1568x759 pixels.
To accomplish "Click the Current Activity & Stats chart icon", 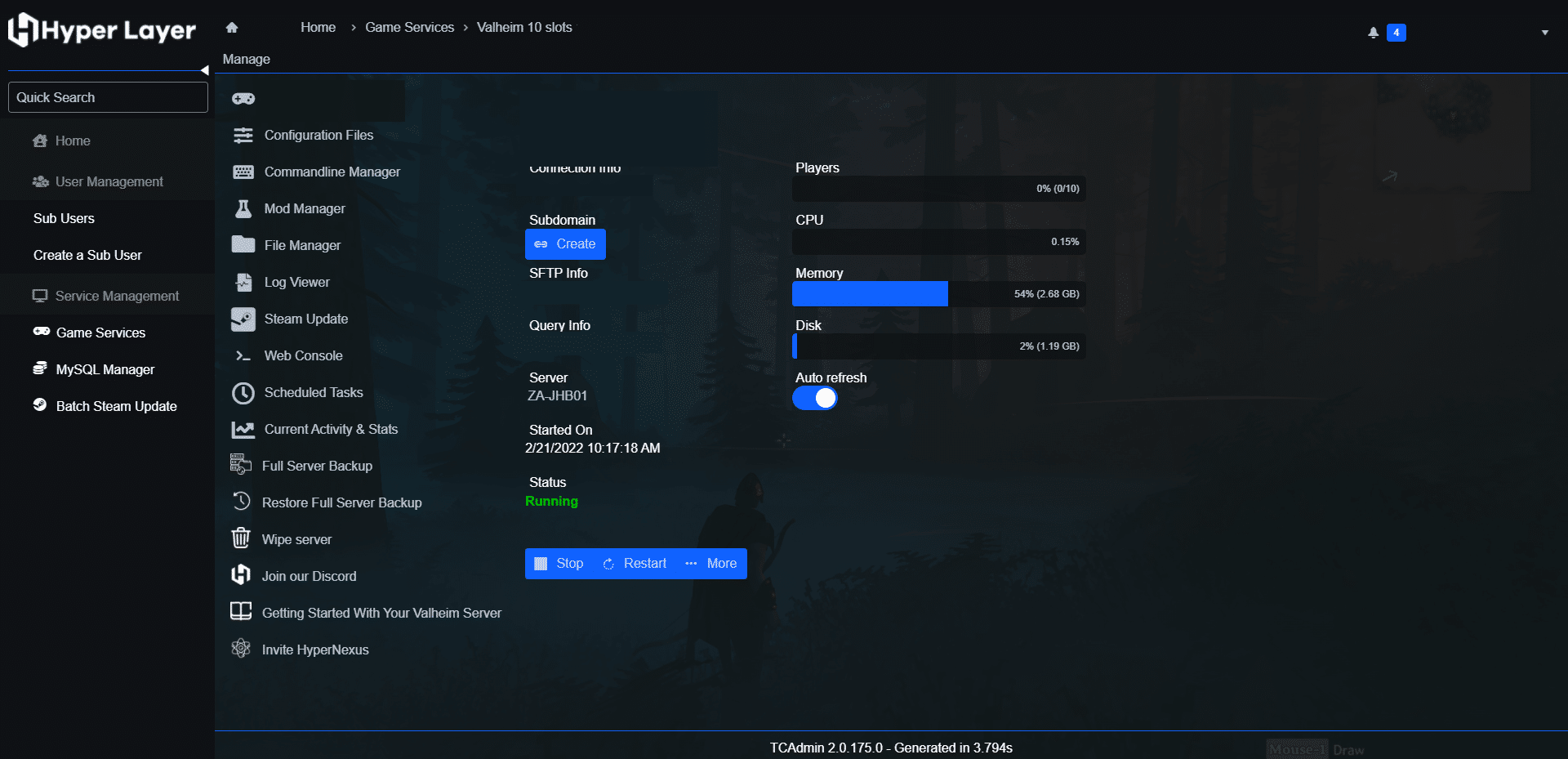I will 243,430.
